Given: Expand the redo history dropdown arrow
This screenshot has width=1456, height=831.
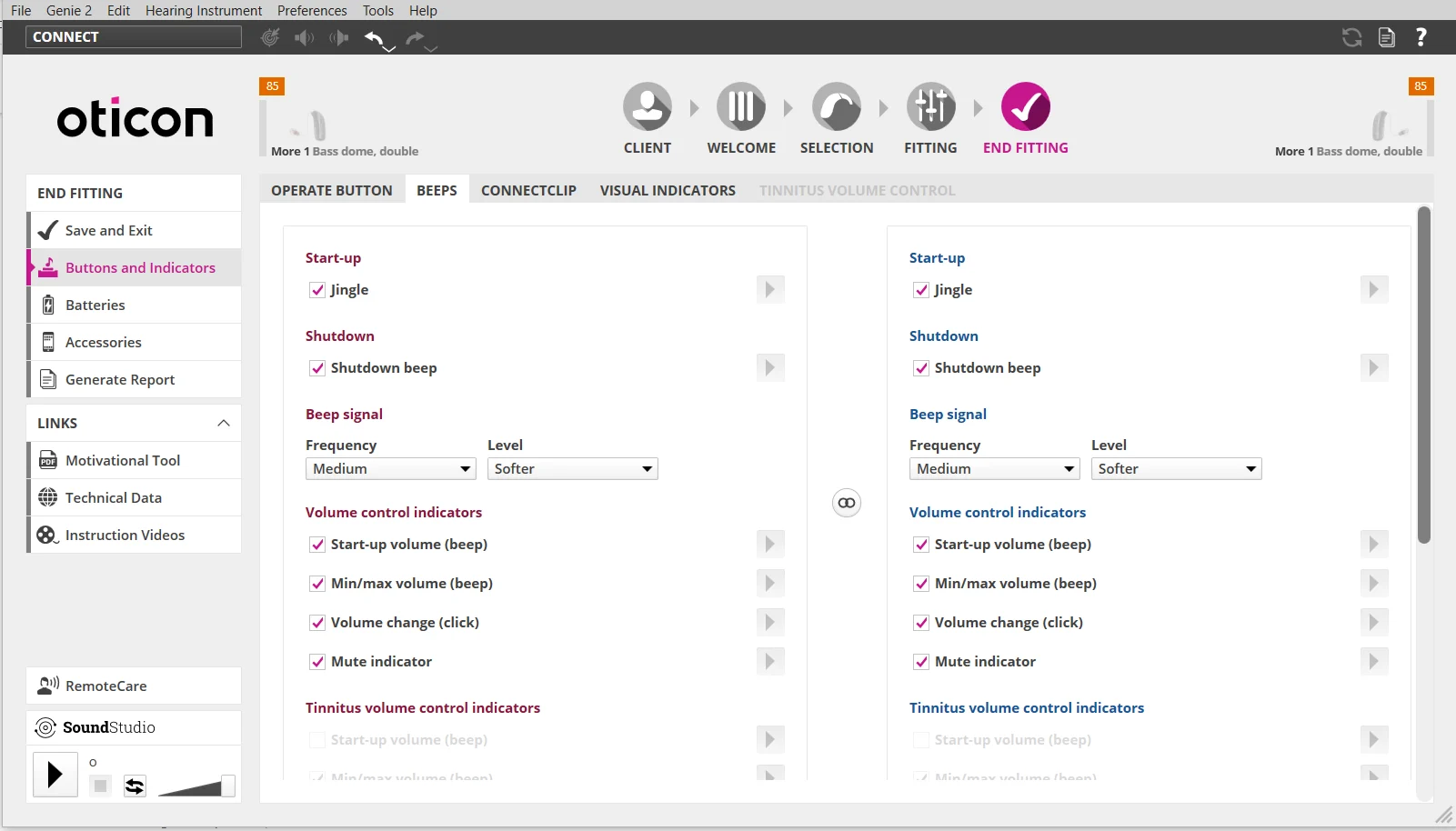Looking at the screenshot, I should point(432,48).
